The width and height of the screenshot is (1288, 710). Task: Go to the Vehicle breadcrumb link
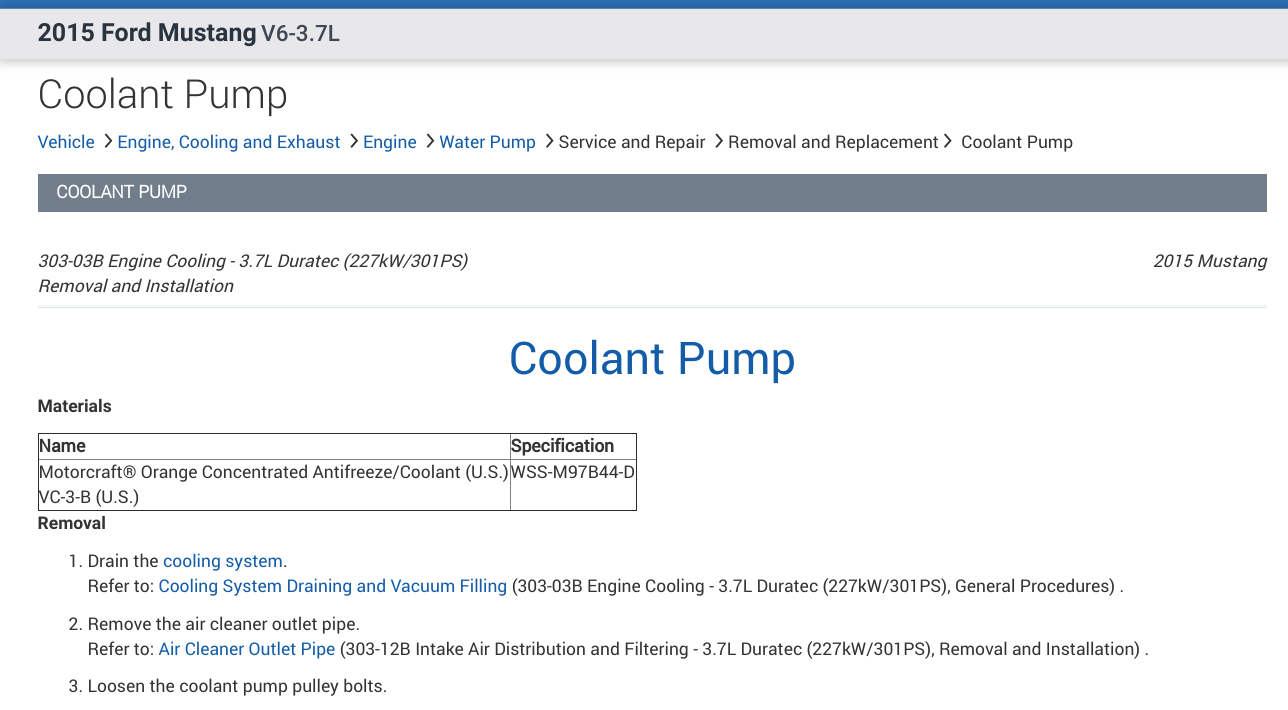click(66, 142)
